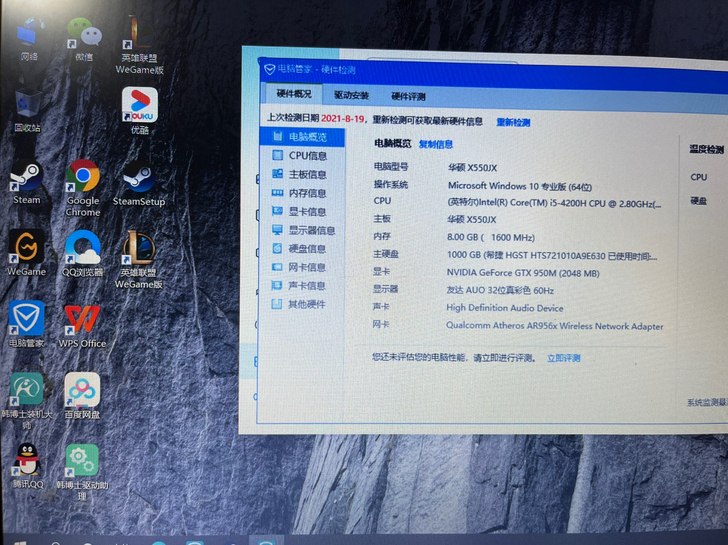The height and width of the screenshot is (545, 728).
Task: Click NVIDIA GeForce GTX 950M text
Action: tap(523, 273)
